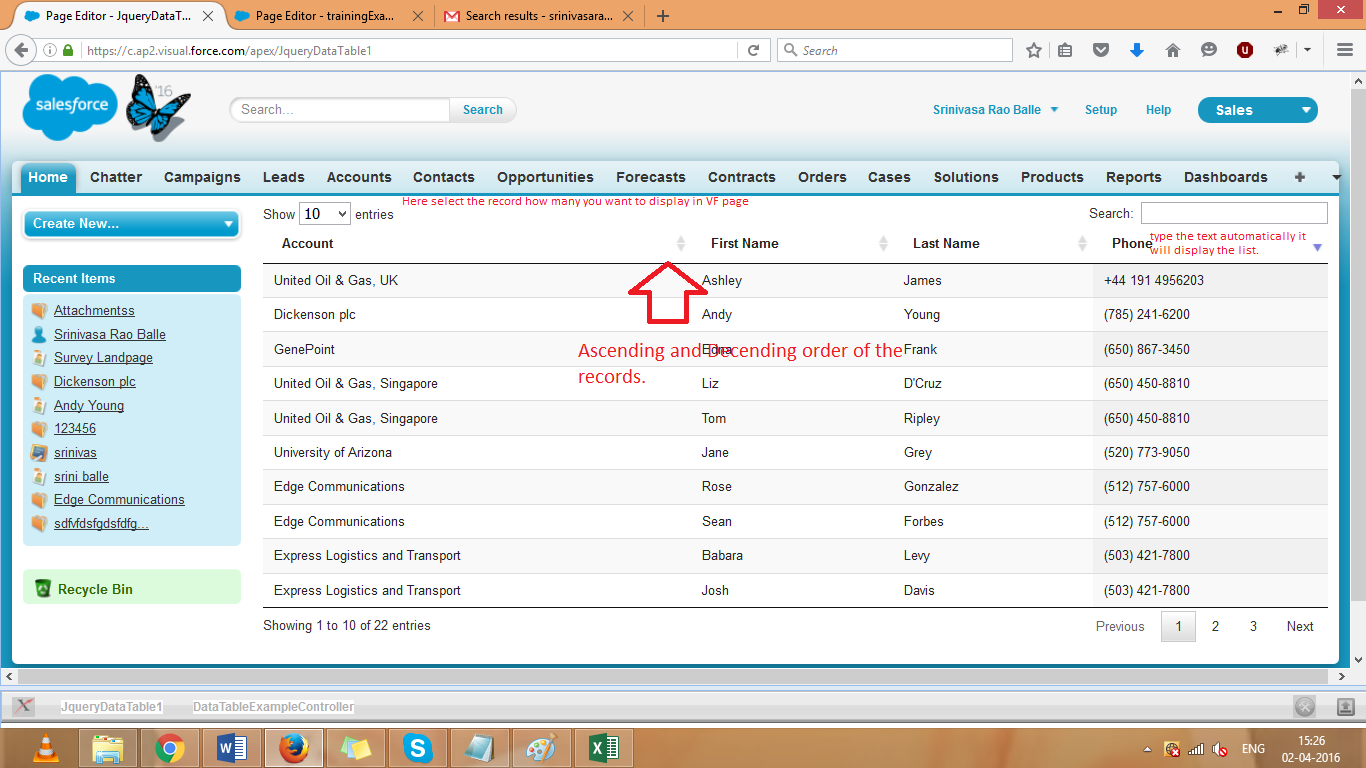Open Skype from the taskbar
The height and width of the screenshot is (768, 1366).
[x=417, y=747]
